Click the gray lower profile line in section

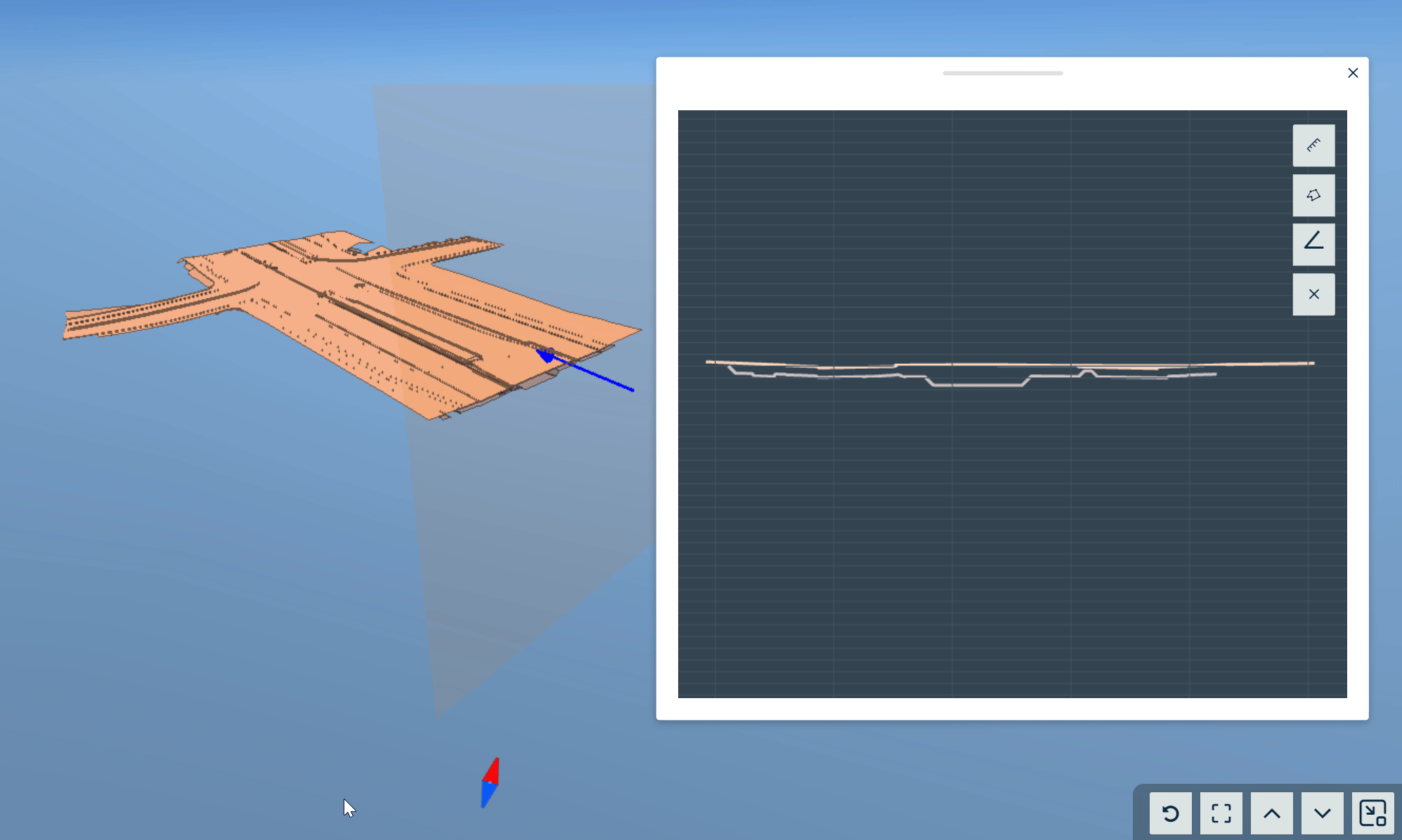tap(977, 385)
